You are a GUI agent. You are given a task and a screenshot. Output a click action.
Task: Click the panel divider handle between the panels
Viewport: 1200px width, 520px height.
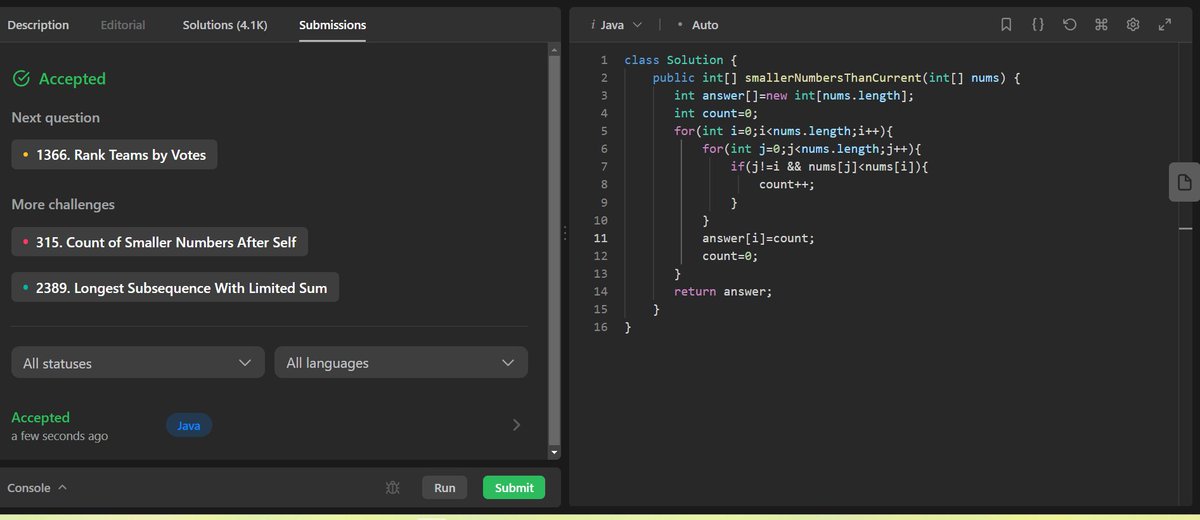tap(565, 232)
